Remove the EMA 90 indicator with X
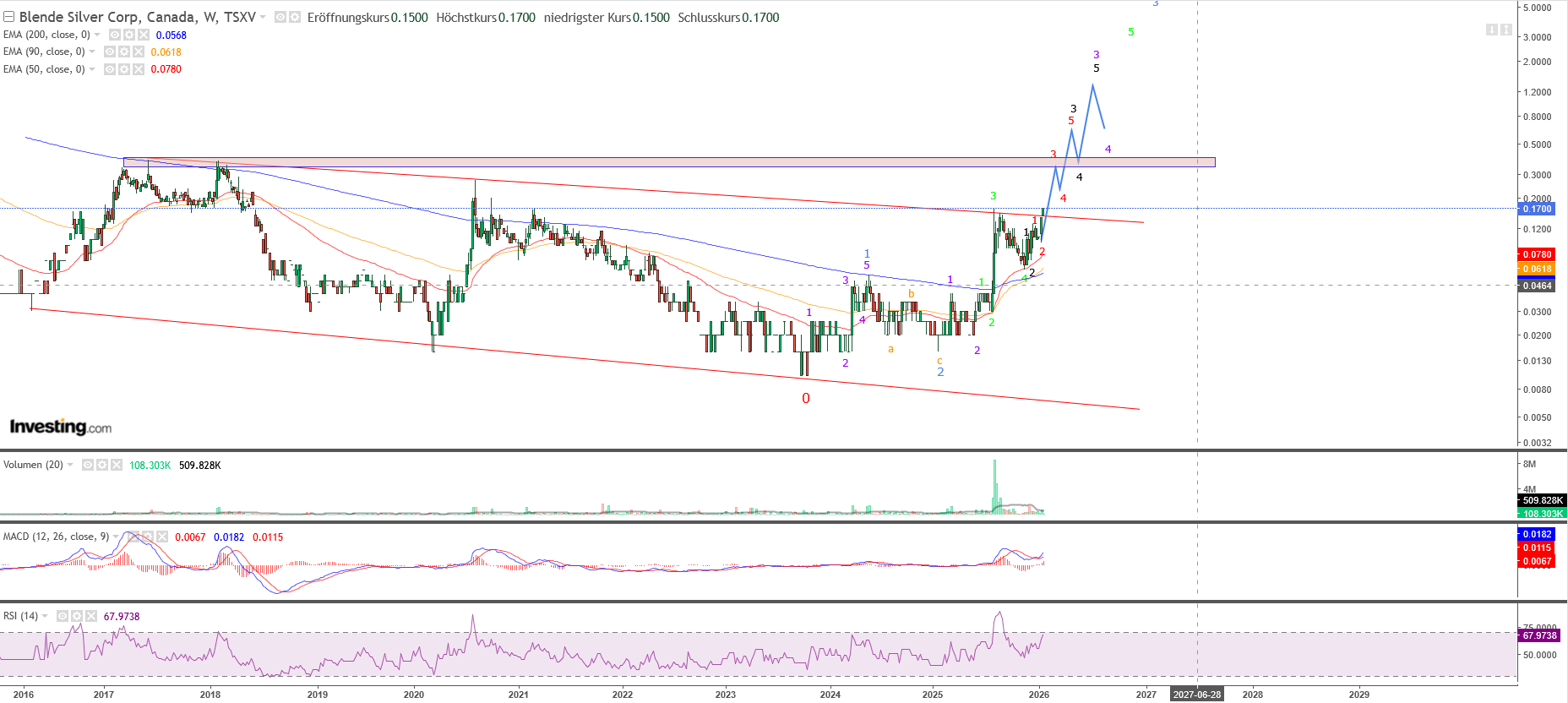The height and width of the screenshot is (703, 1568). coord(139,52)
